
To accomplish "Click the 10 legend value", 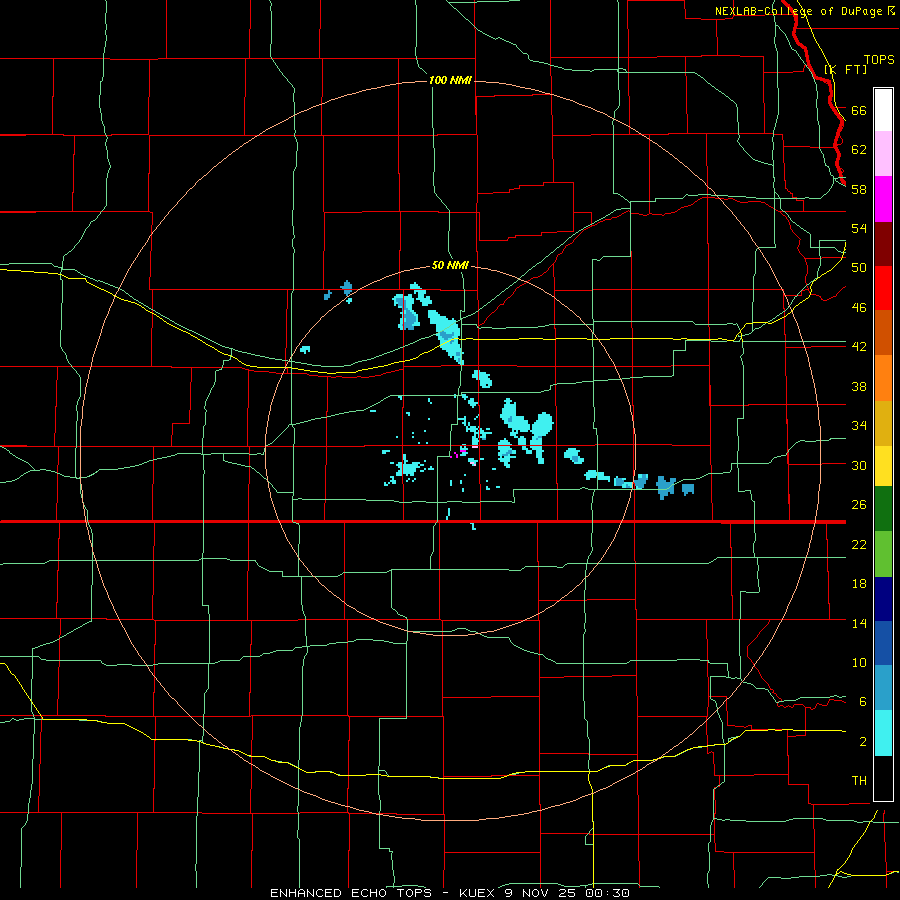I will point(859,662).
